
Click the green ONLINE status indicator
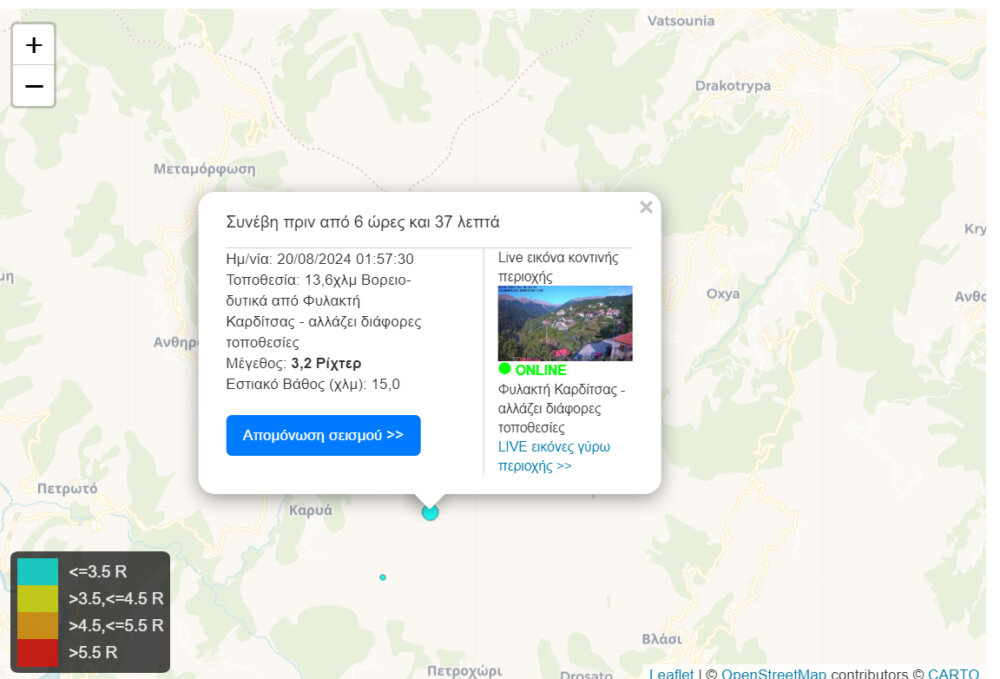(532, 370)
